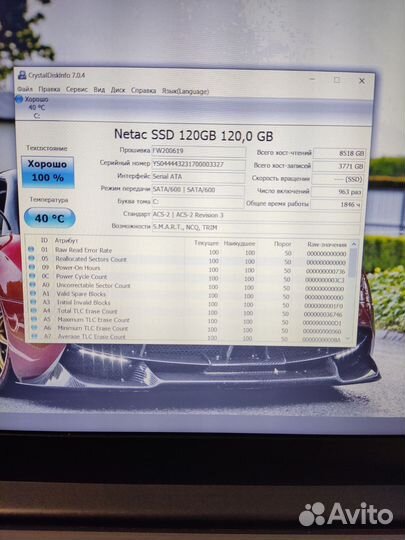Click the rotation speed value (SSD)
Screen dimensions: 405x540
338,179
